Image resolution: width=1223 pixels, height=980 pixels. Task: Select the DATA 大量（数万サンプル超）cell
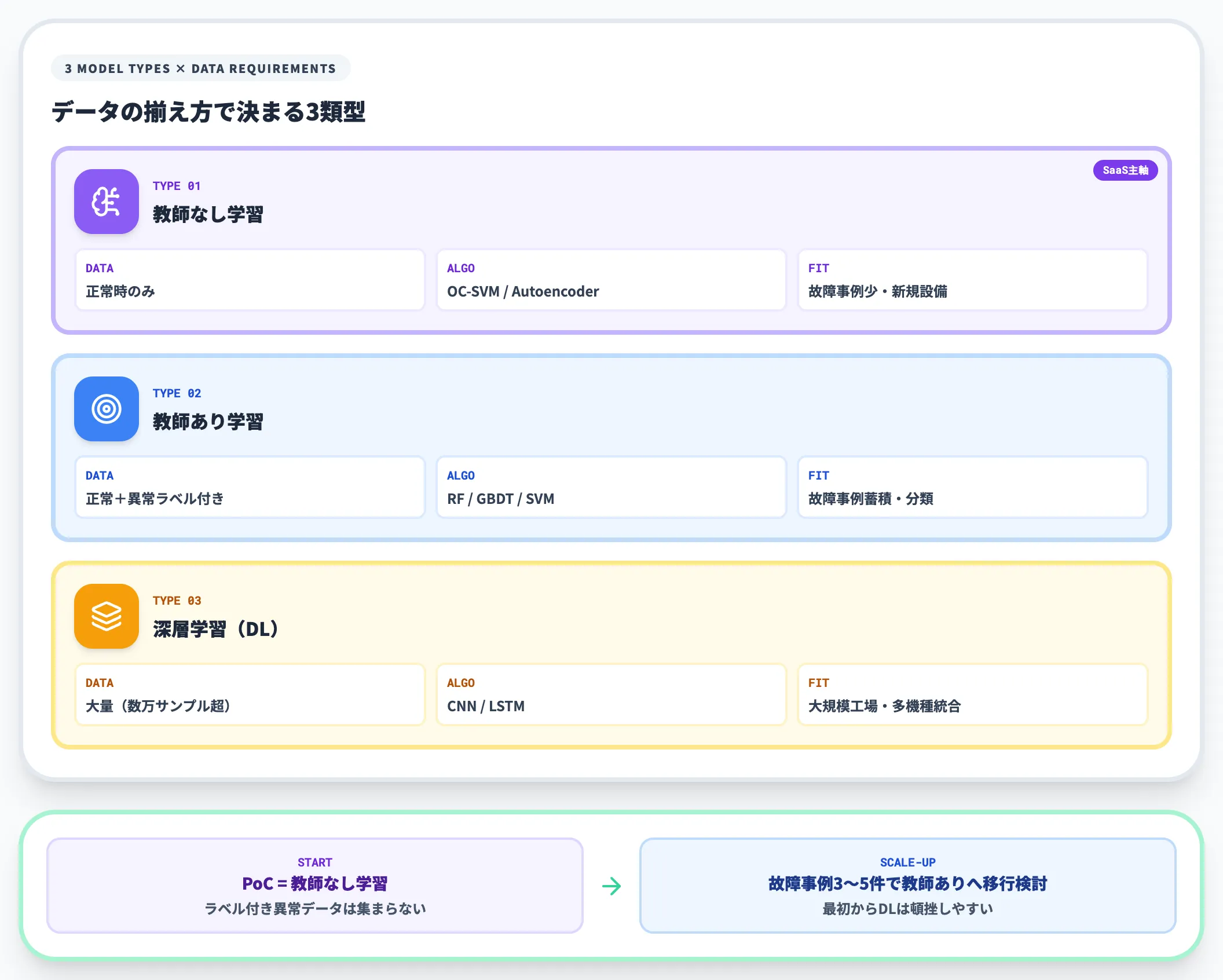[250, 694]
